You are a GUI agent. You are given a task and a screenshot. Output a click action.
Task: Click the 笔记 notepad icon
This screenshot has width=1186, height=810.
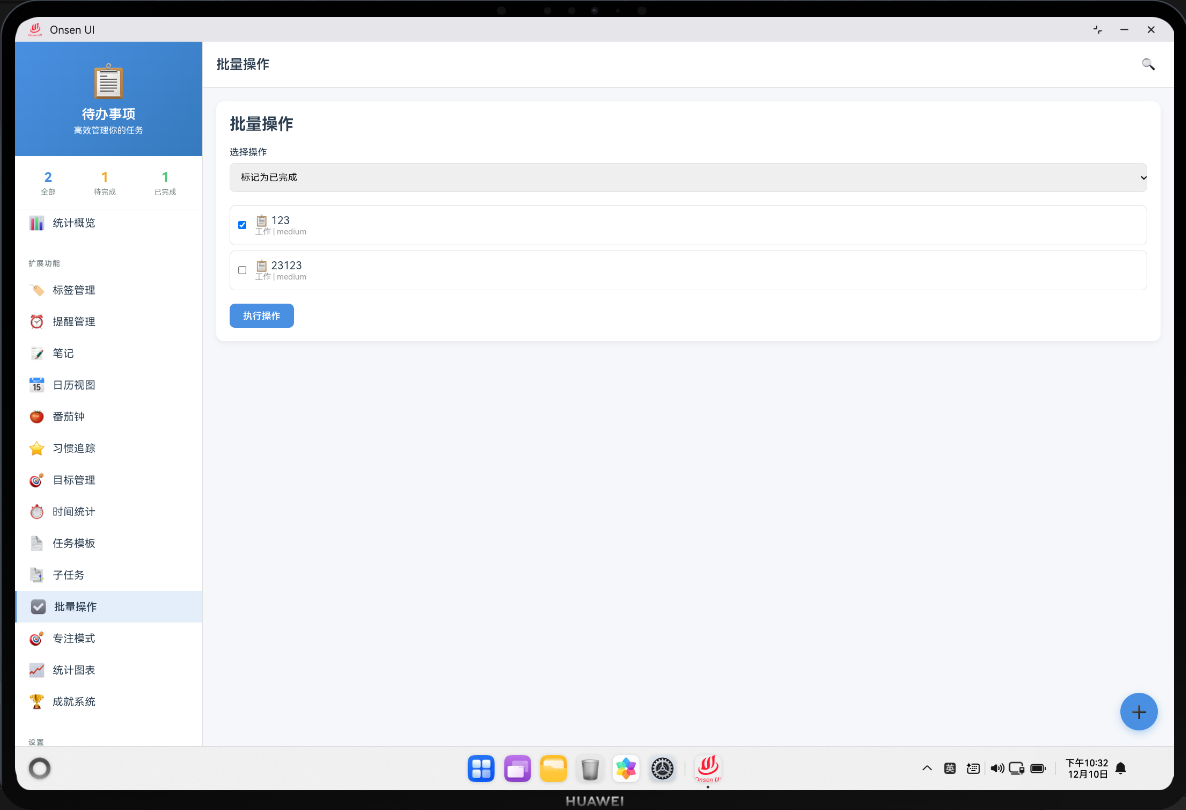pos(36,354)
